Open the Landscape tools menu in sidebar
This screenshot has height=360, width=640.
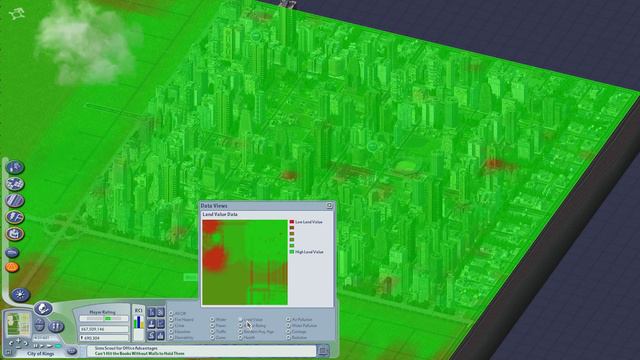(15, 167)
